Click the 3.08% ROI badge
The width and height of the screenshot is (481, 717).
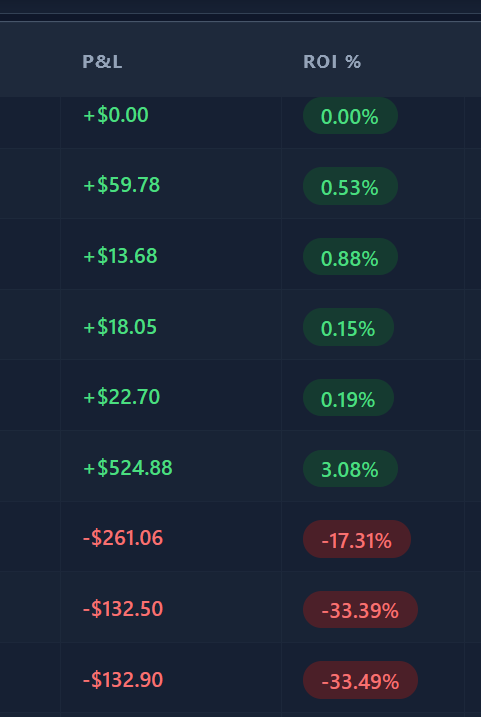tap(350, 469)
